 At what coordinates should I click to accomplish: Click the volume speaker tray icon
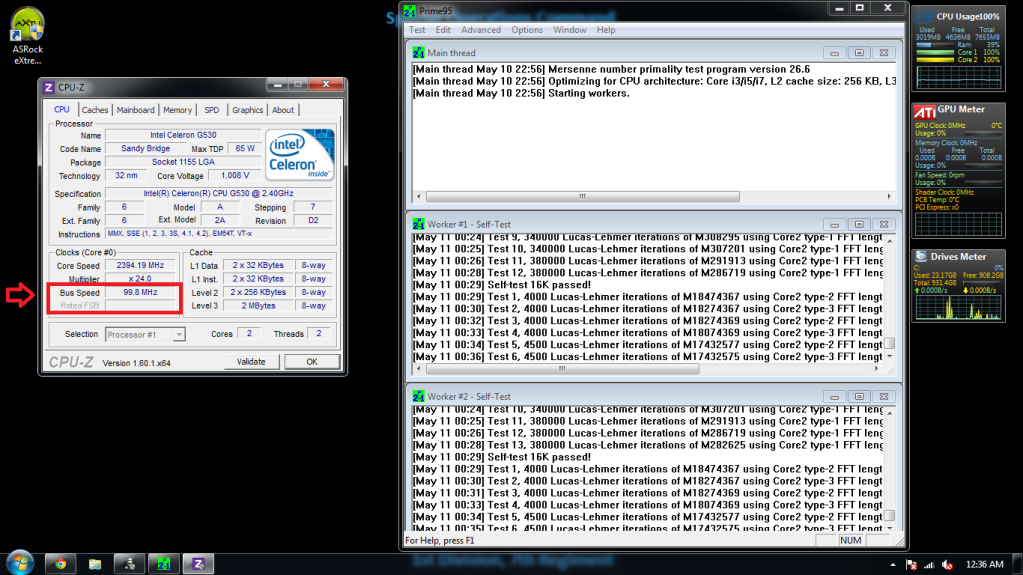tap(945, 563)
